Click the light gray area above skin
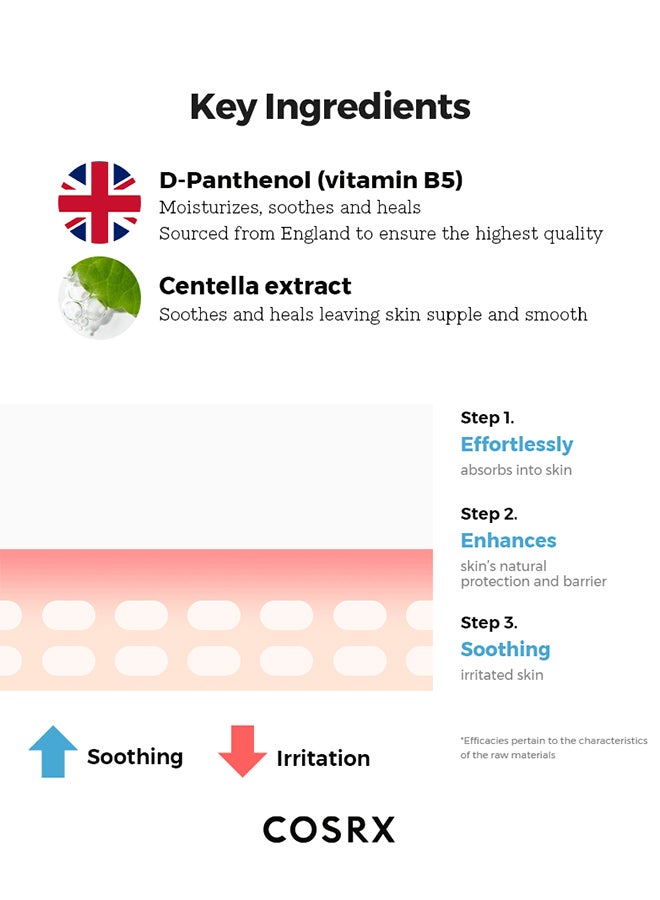 coord(216,476)
